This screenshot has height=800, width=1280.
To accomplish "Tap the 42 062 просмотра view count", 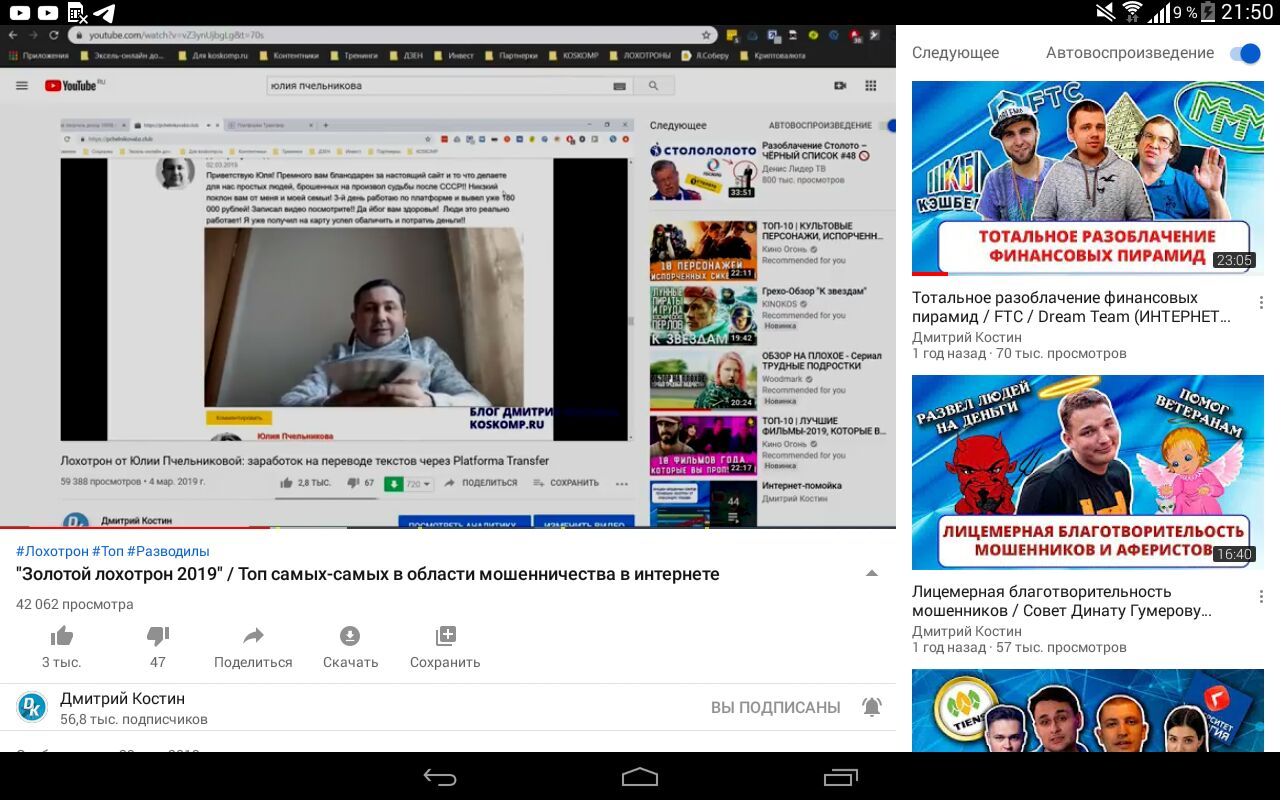I will [75, 604].
